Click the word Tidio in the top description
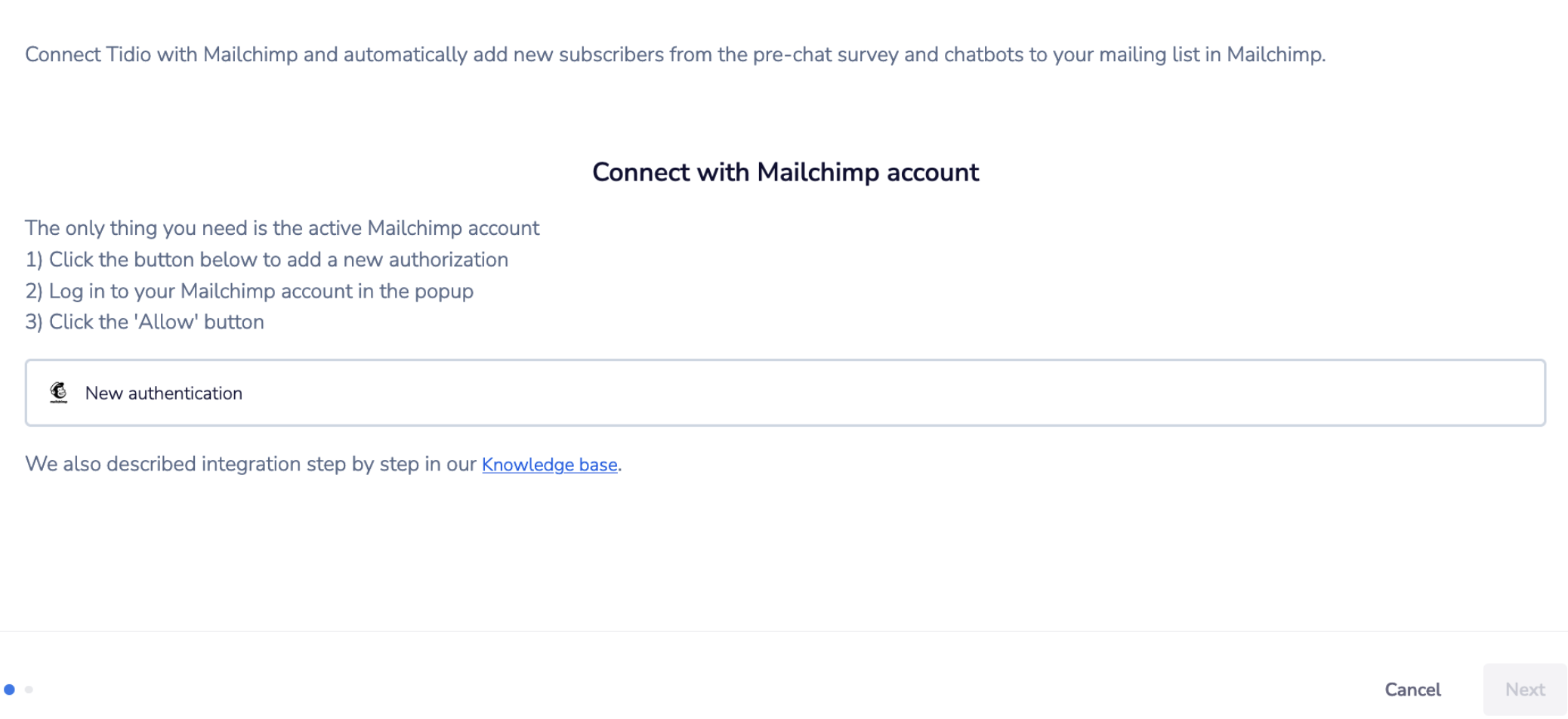Image resolution: width=1568 pixels, height=719 pixels. tap(128, 54)
